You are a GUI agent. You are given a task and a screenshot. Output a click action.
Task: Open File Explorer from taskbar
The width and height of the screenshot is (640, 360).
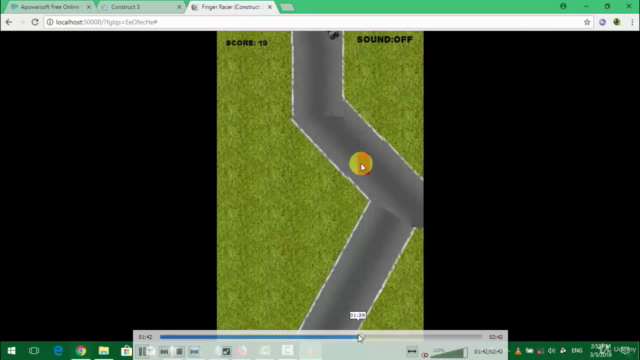click(104, 351)
